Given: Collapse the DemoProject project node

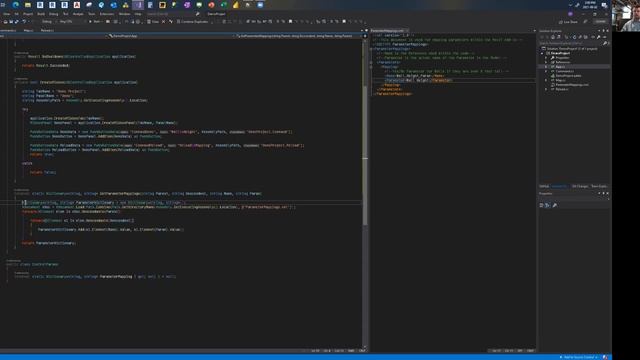Looking at the screenshot, I should (542, 53).
